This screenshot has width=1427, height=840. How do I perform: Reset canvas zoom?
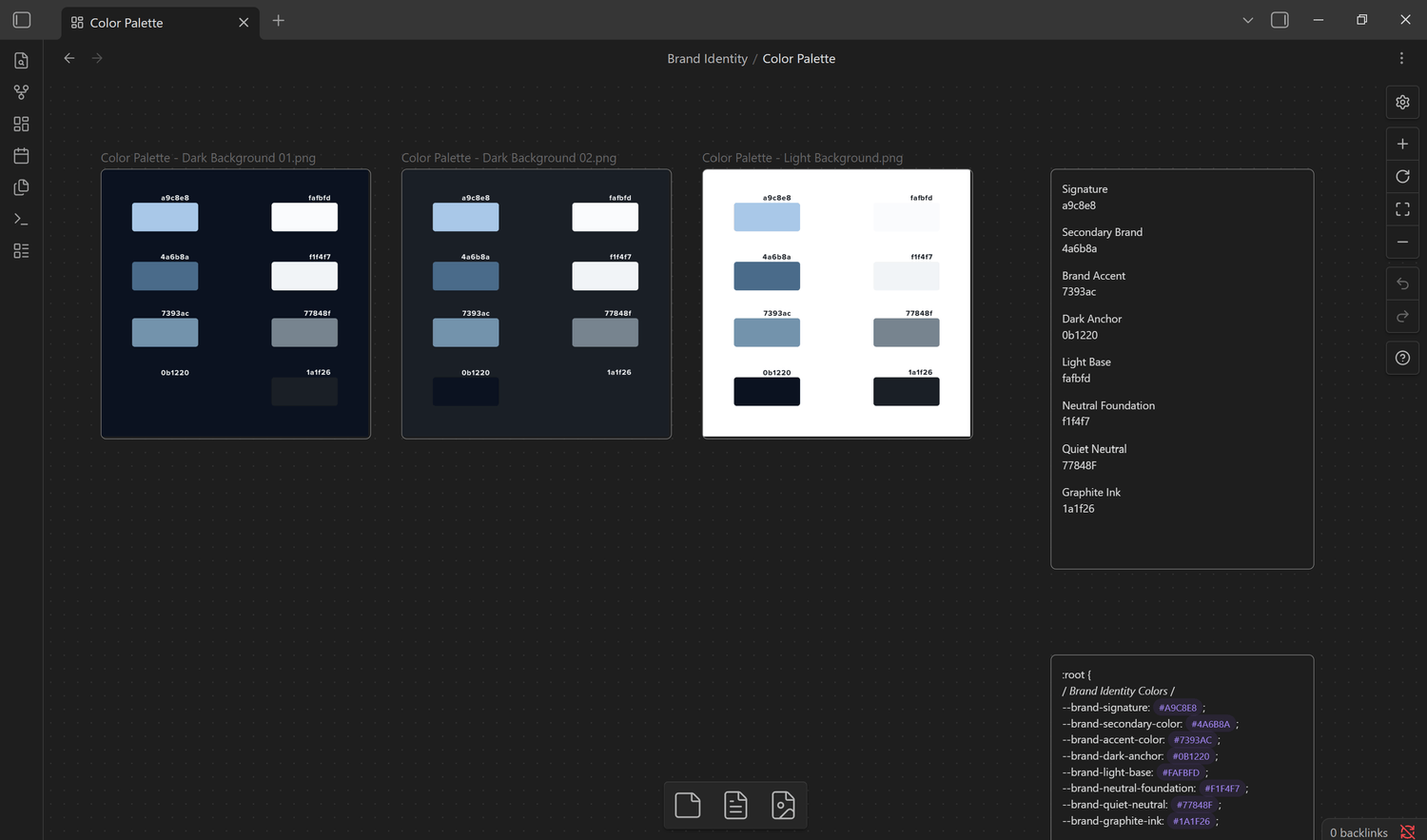(1402, 176)
